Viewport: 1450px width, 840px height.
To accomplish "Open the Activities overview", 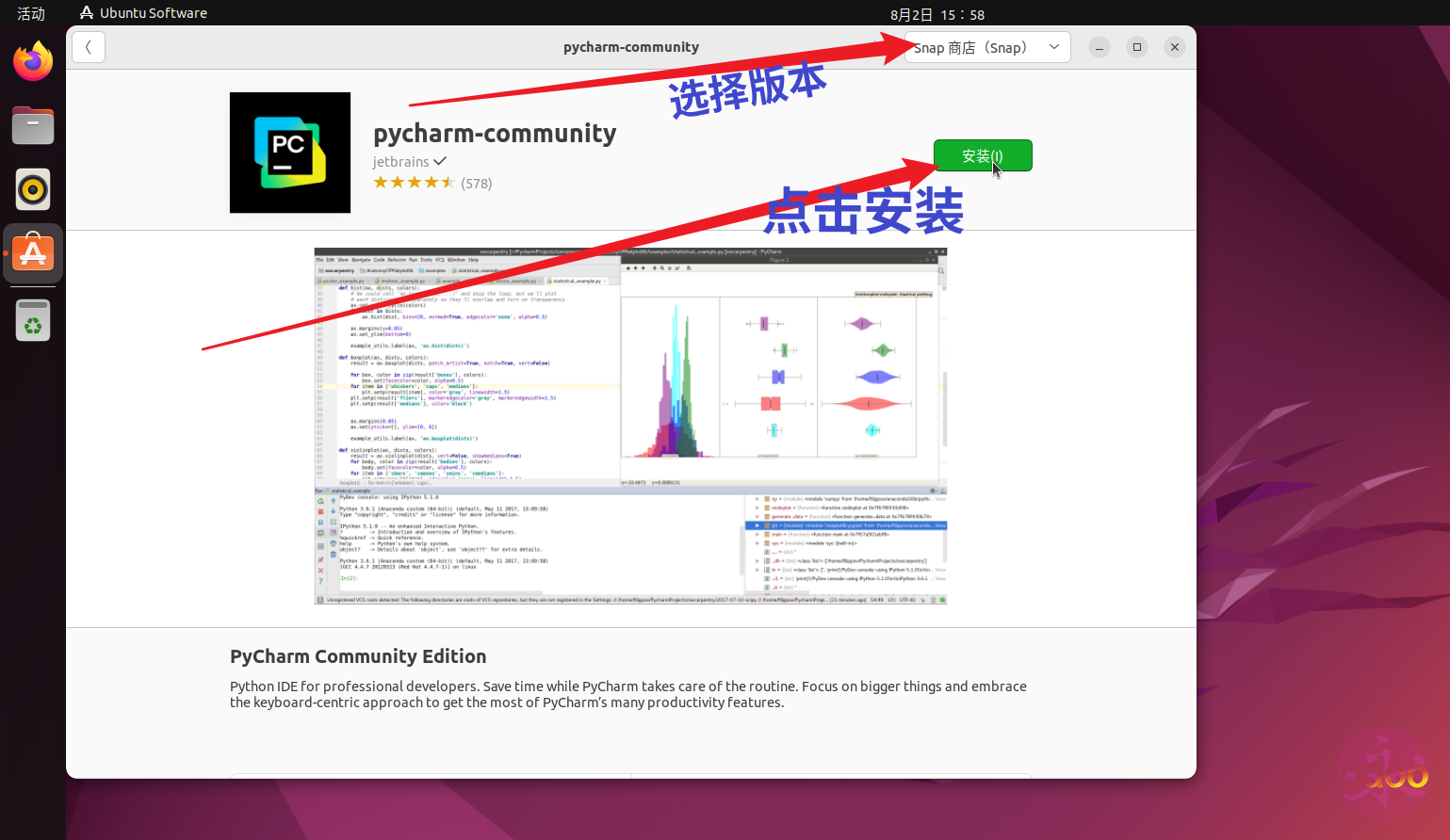I will pos(31,13).
